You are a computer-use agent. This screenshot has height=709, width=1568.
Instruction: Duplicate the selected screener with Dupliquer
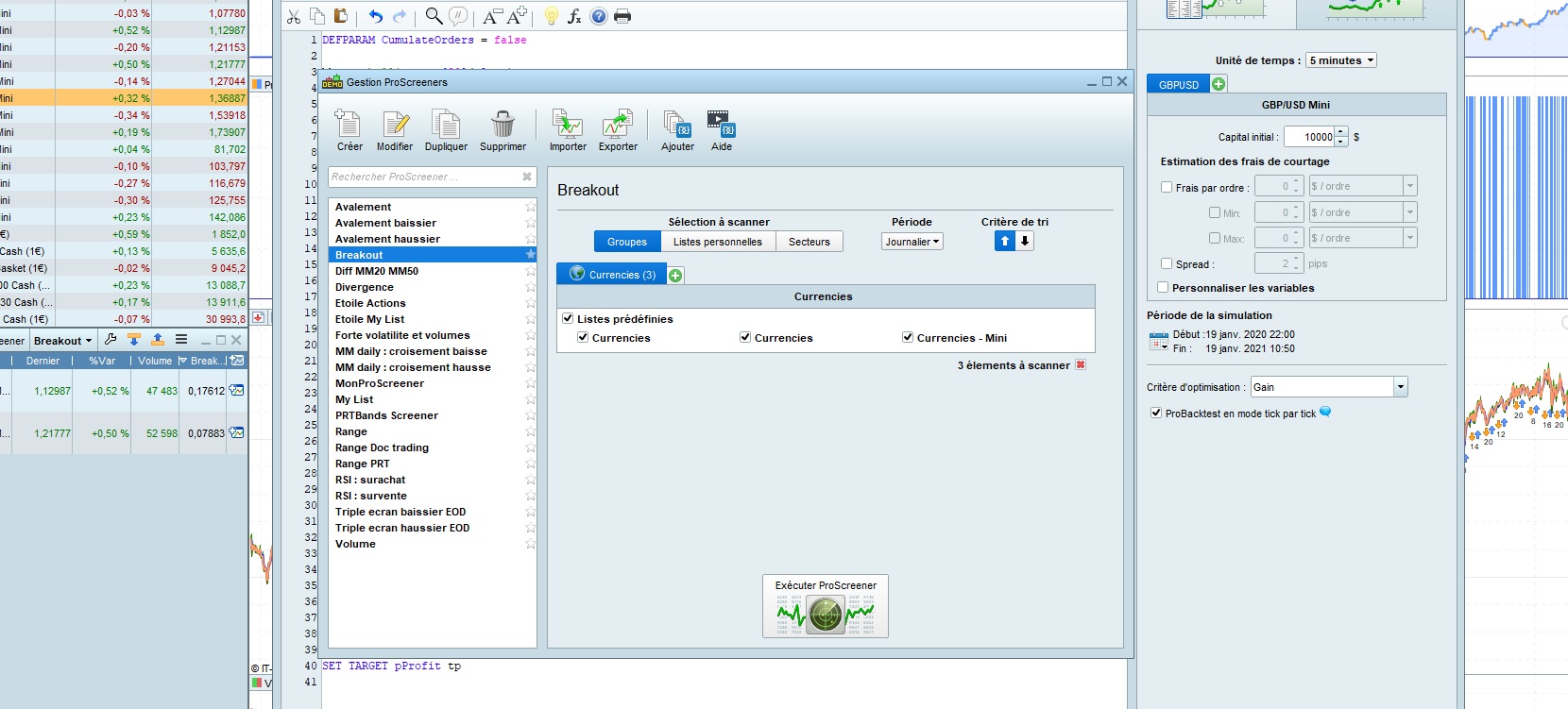(x=446, y=130)
